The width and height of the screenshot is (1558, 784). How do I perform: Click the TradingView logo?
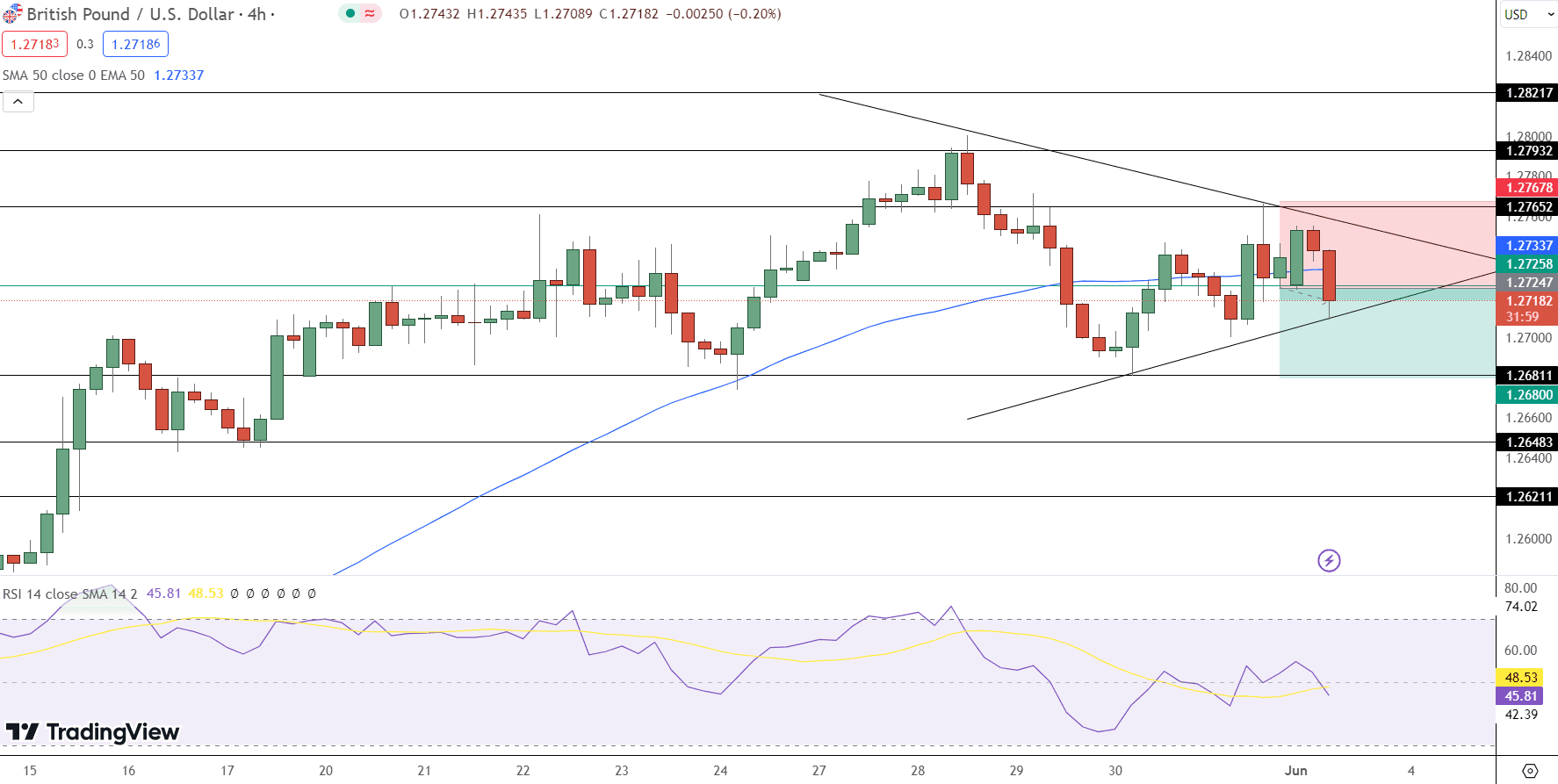92,731
